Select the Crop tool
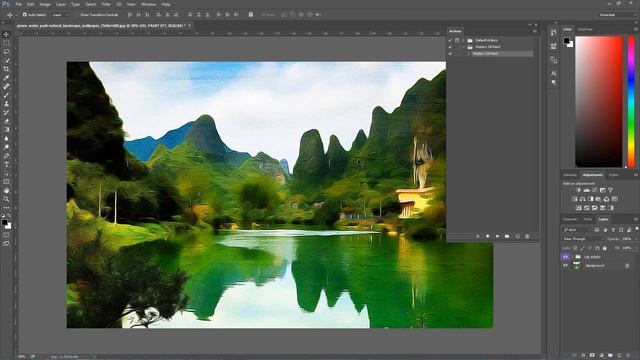640x360 pixels. click(x=6, y=69)
